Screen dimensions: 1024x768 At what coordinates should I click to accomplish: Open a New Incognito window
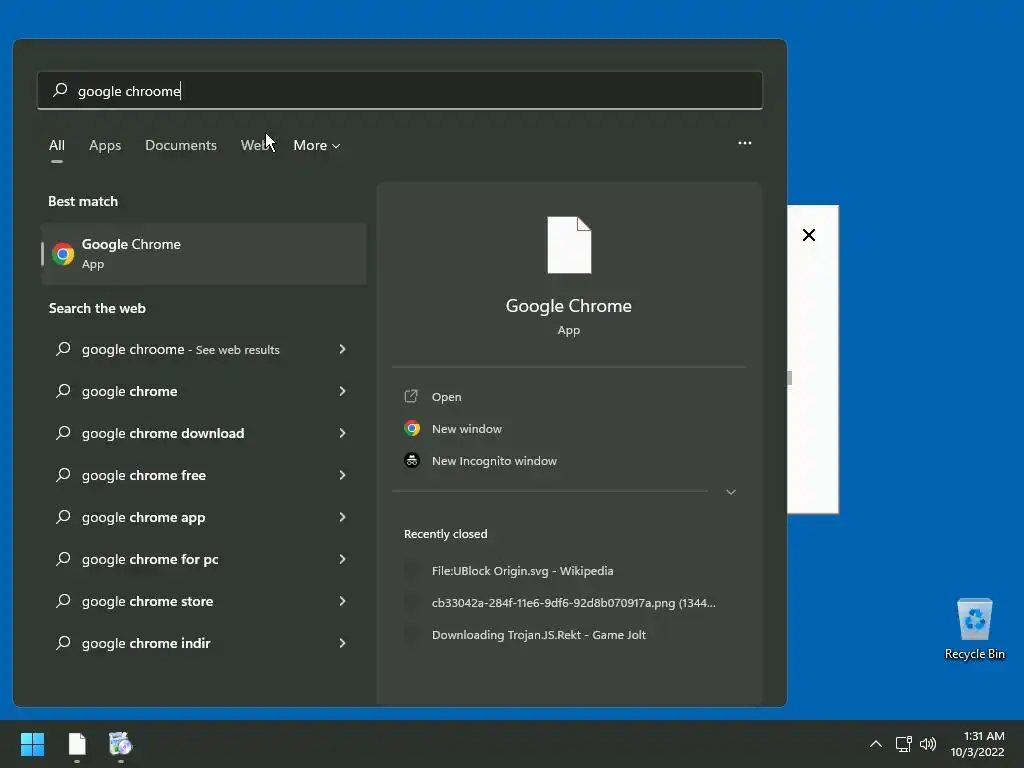(x=494, y=460)
